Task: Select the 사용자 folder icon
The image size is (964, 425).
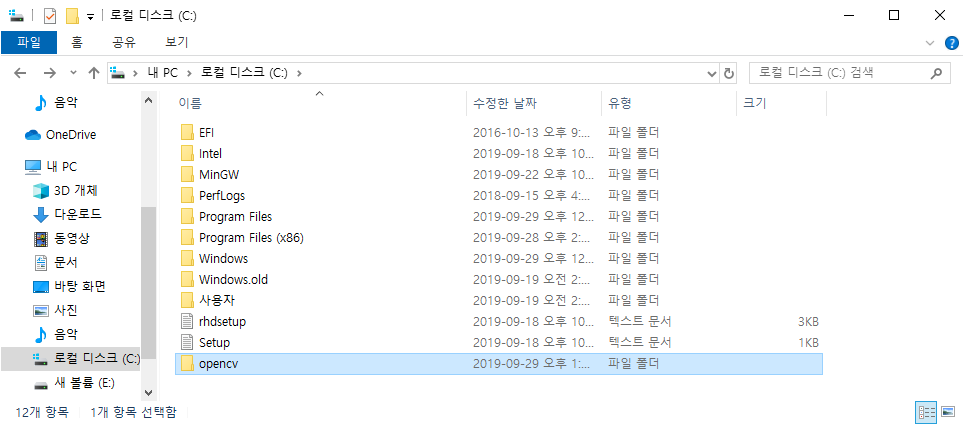Action: tap(188, 300)
